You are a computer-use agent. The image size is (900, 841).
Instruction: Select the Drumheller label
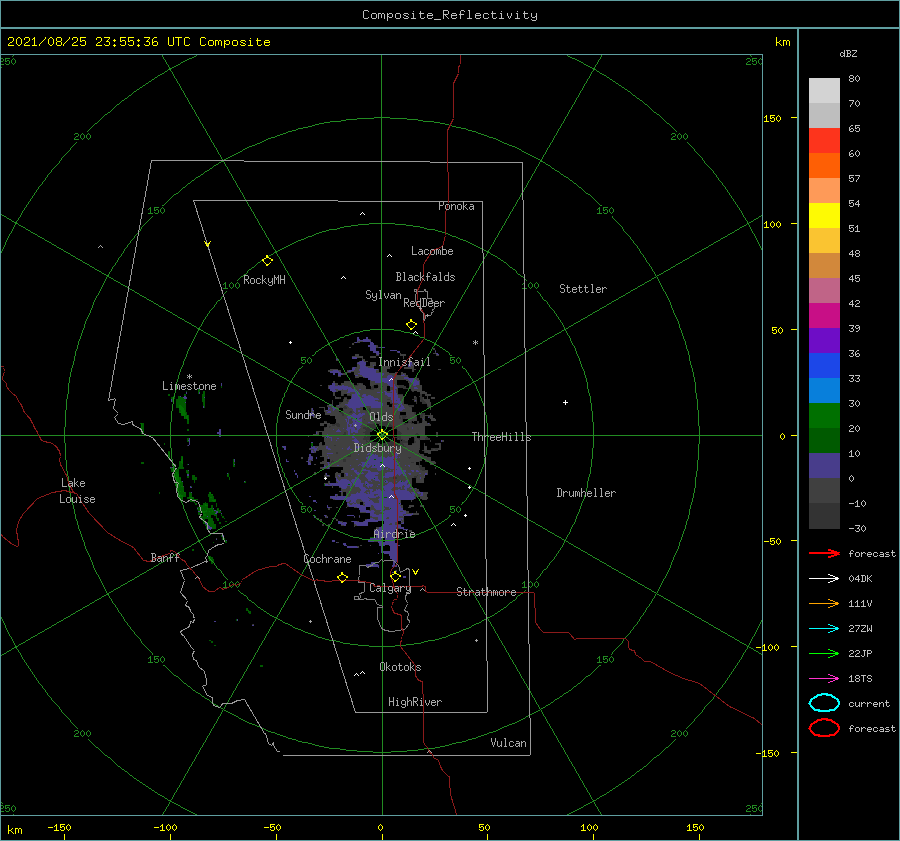click(x=586, y=493)
